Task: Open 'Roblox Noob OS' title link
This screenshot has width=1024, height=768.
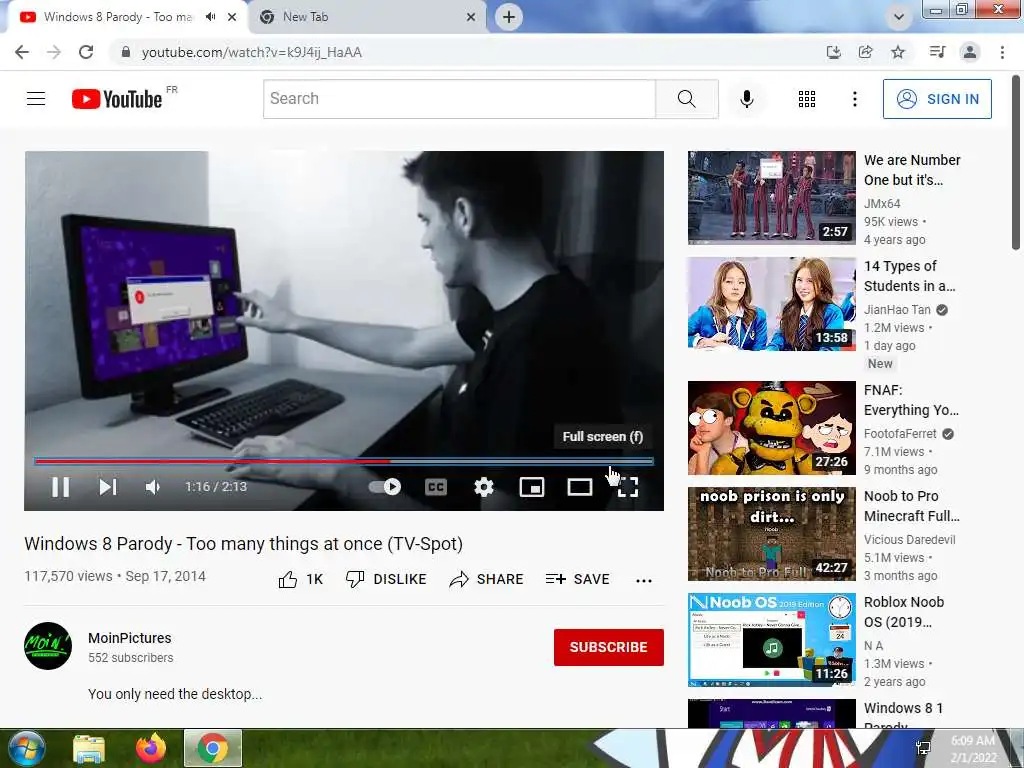Action: [x=904, y=612]
